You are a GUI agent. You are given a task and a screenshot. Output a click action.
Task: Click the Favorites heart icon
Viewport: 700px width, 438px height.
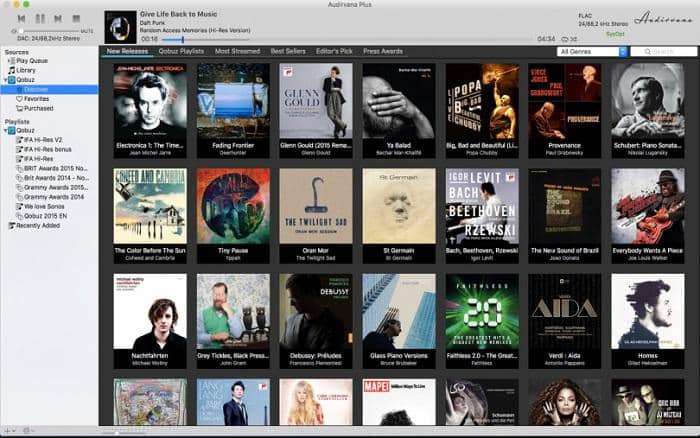(x=19, y=99)
